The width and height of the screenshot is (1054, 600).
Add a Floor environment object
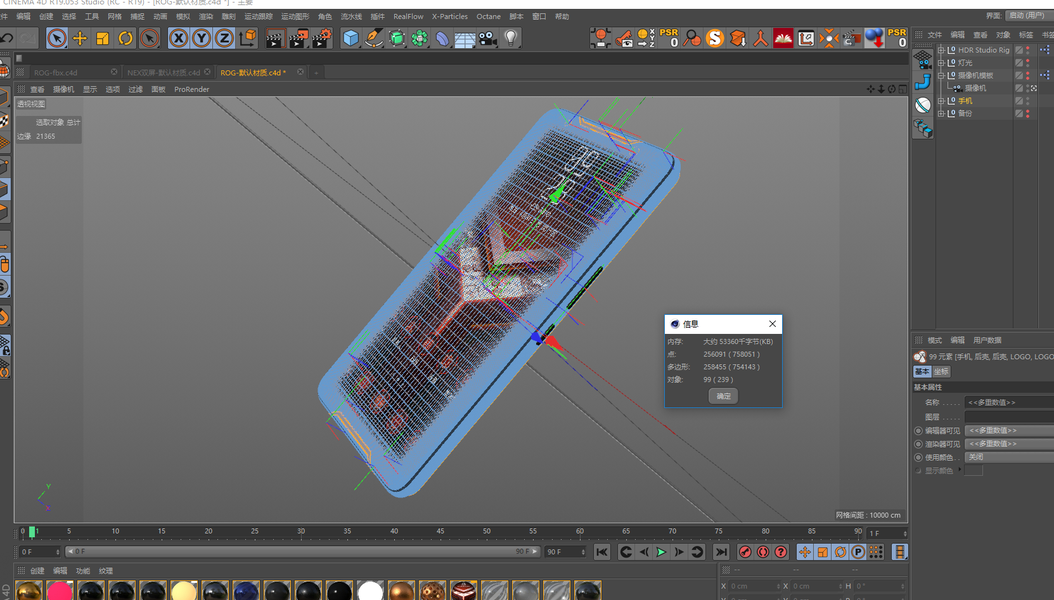[465, 38]
